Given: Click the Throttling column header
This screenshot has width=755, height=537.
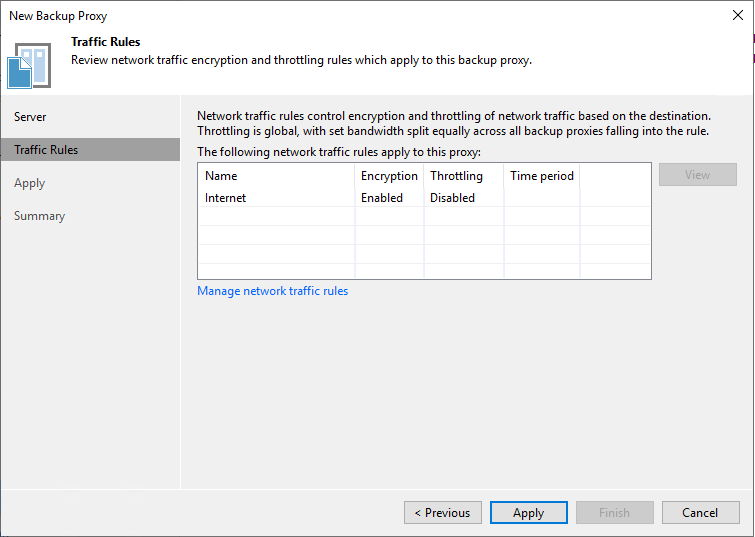Looking at the screenshot, I should pos(456,176).
